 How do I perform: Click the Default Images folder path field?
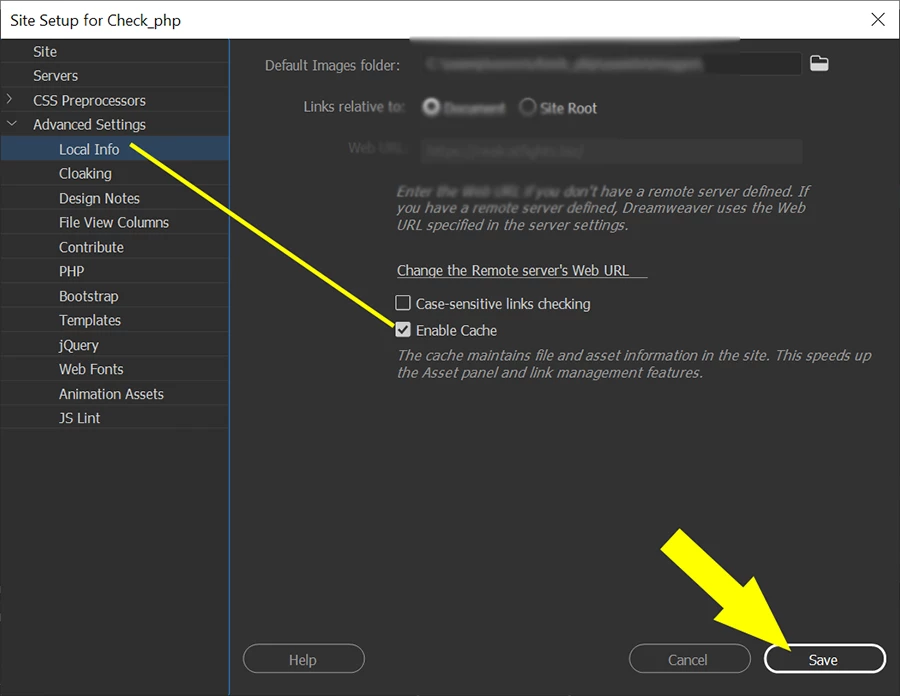[611, 64]
